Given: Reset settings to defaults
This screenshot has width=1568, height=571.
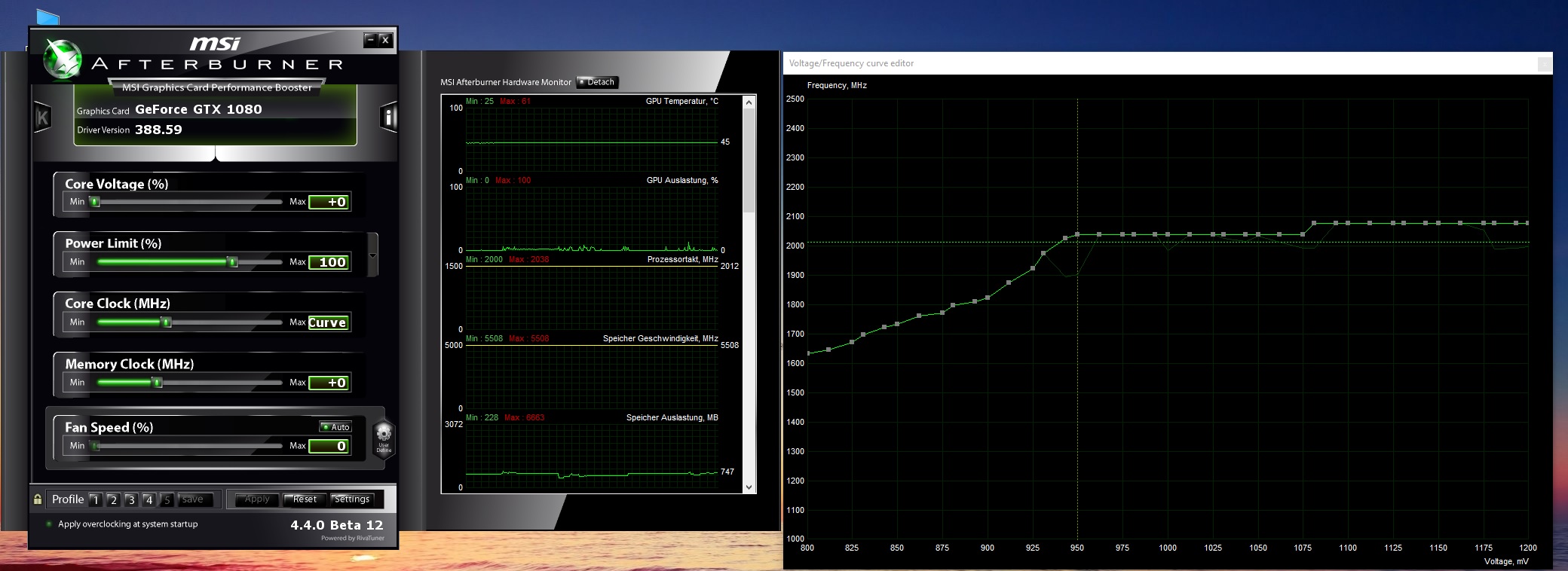Looking at the screenshot, I should pos(305,499).
